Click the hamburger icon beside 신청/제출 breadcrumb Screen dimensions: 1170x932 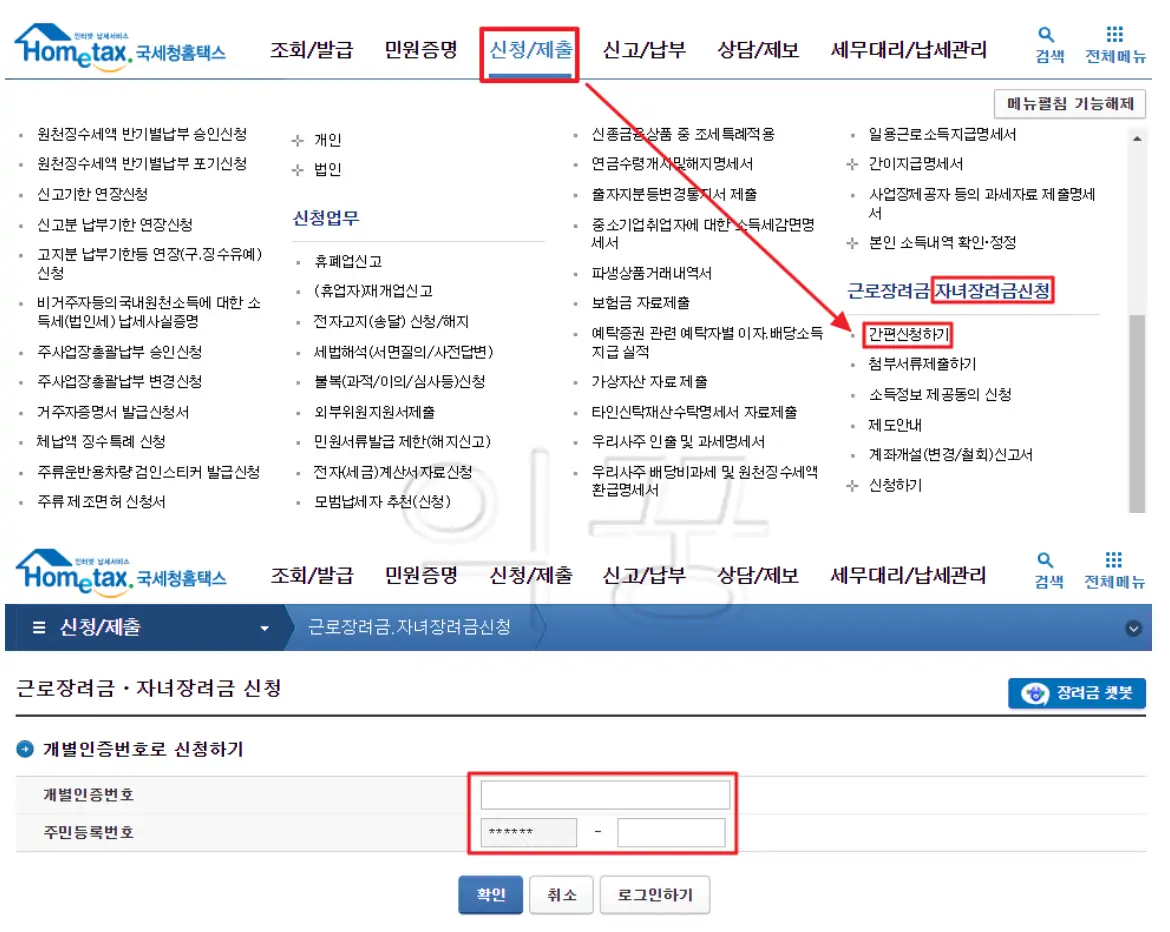coord(37,627)
